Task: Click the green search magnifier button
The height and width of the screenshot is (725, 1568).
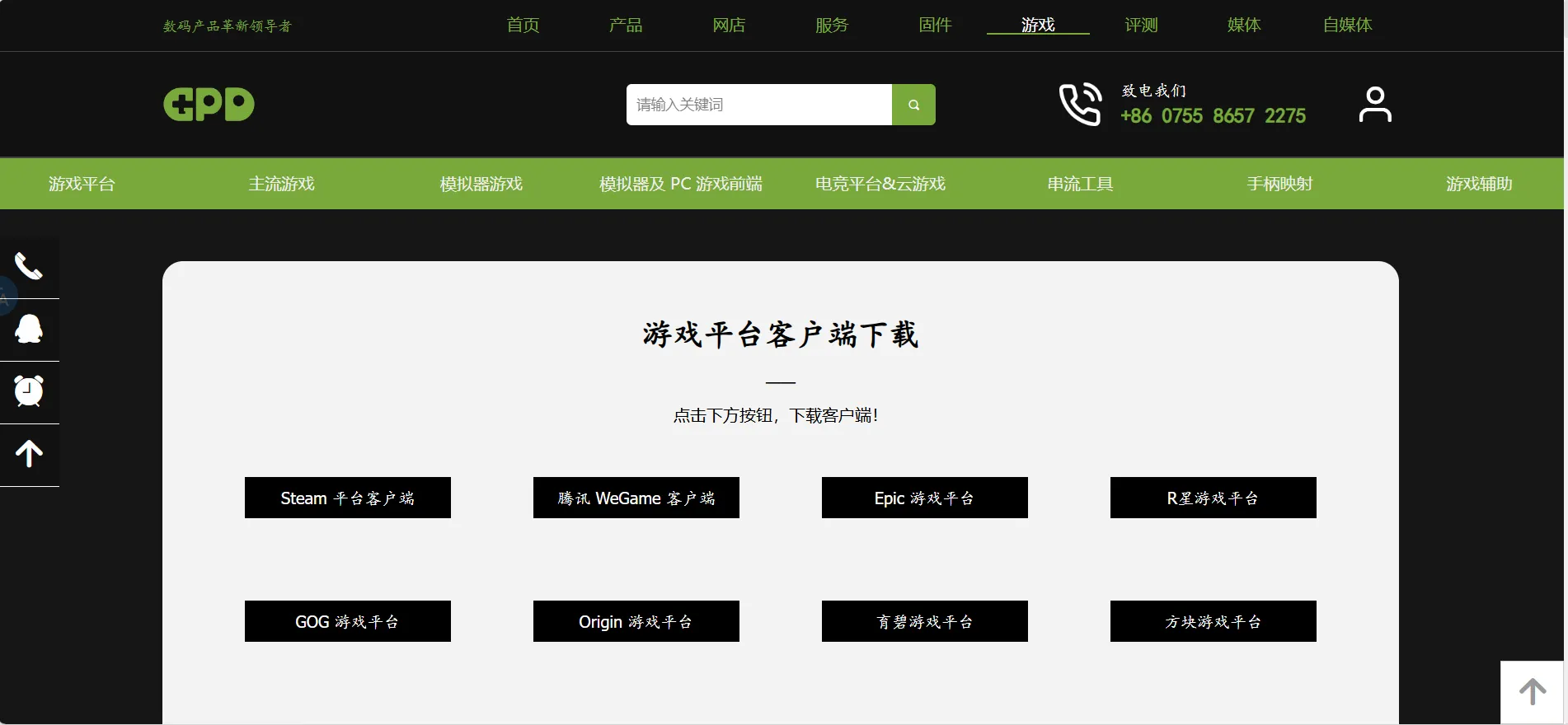Action: [x=913, y=105]
